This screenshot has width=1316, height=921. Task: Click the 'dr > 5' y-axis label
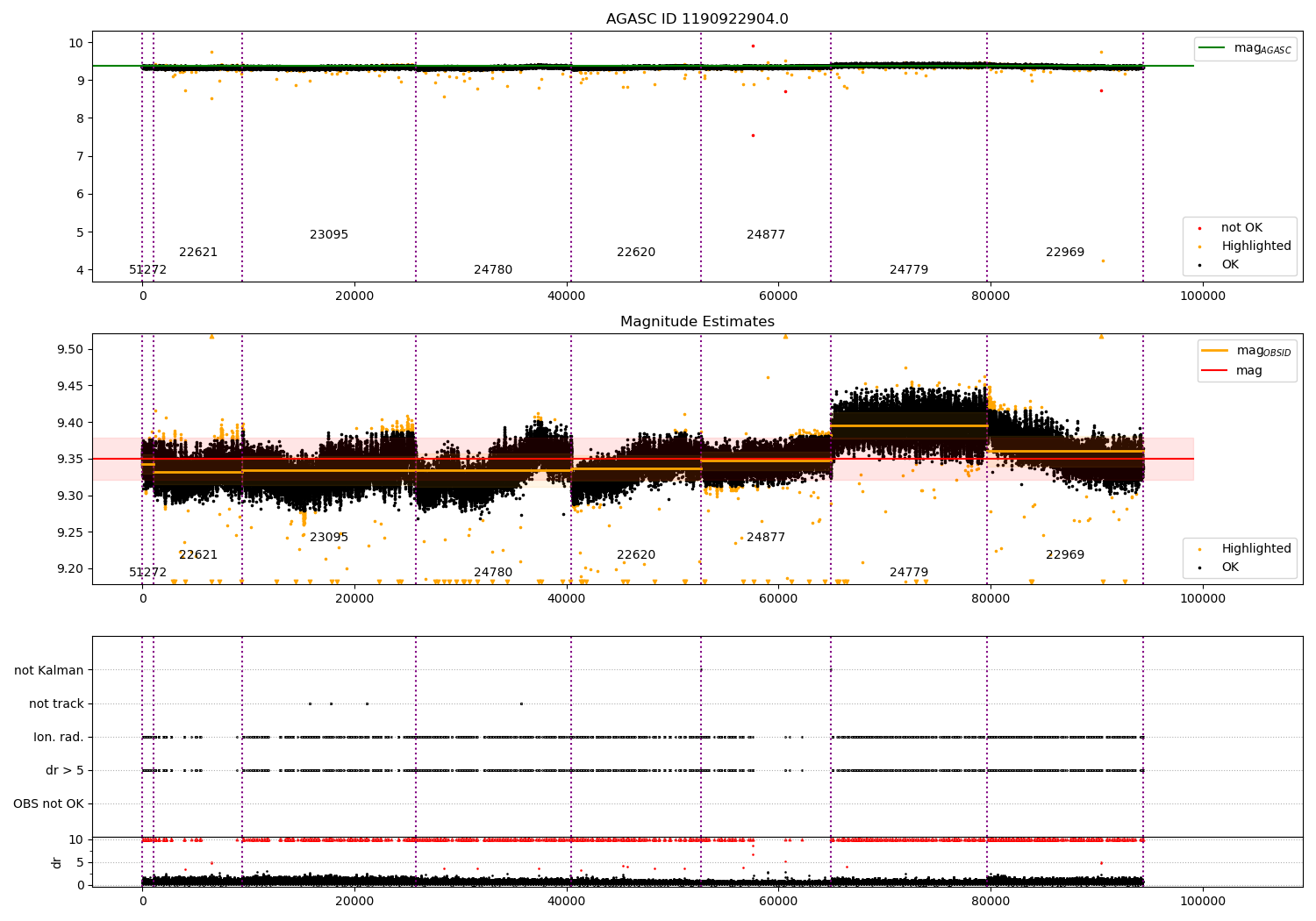65,771
